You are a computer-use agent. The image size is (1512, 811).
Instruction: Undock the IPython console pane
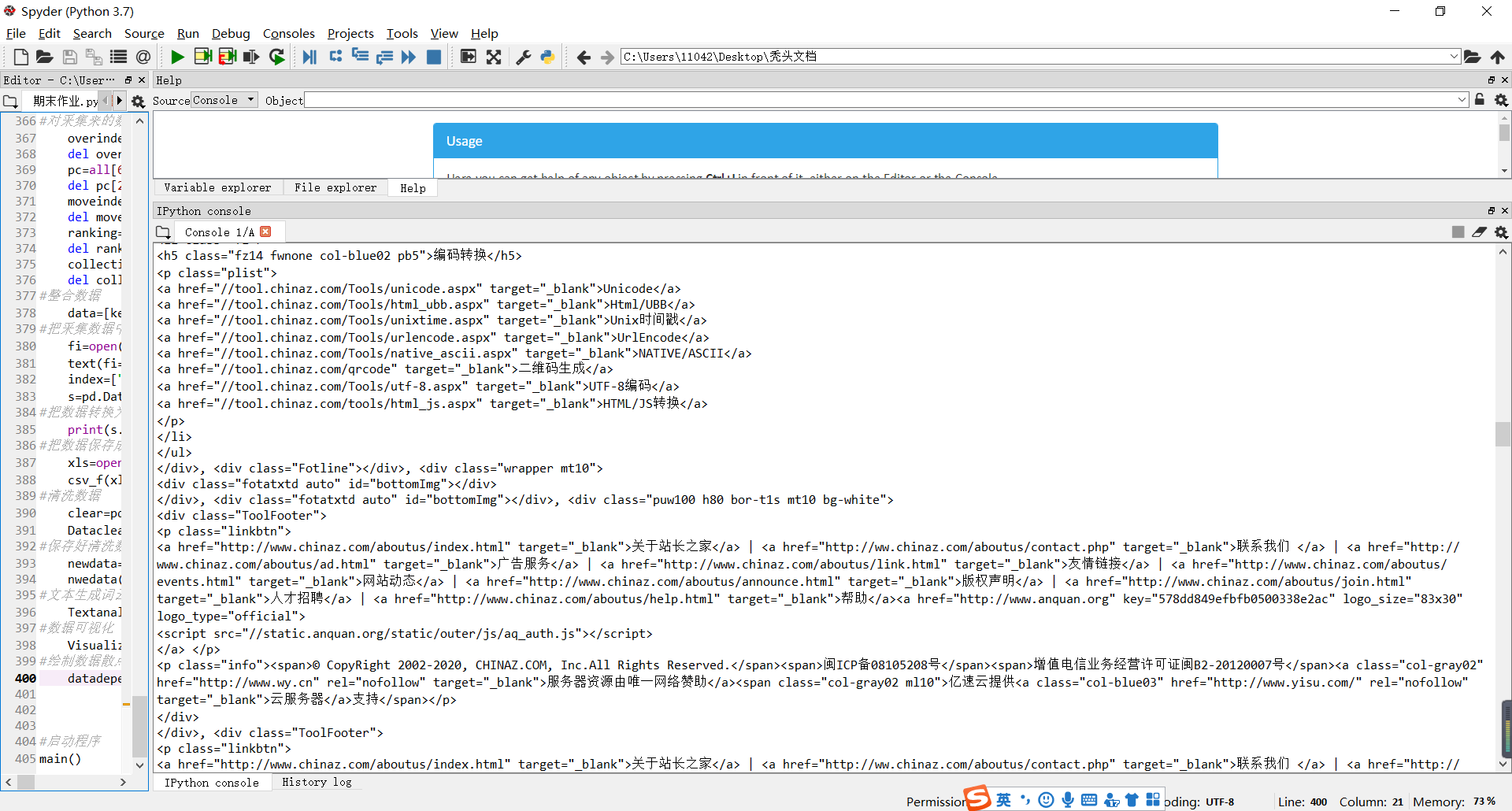pos(1491,210)
